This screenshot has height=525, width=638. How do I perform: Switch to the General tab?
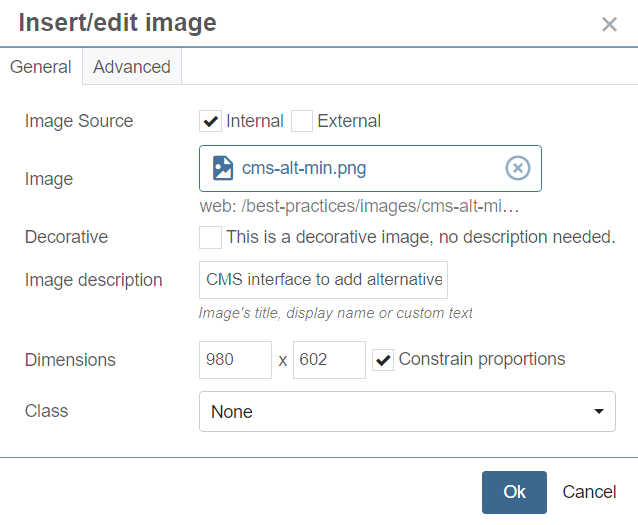[41, 67]
